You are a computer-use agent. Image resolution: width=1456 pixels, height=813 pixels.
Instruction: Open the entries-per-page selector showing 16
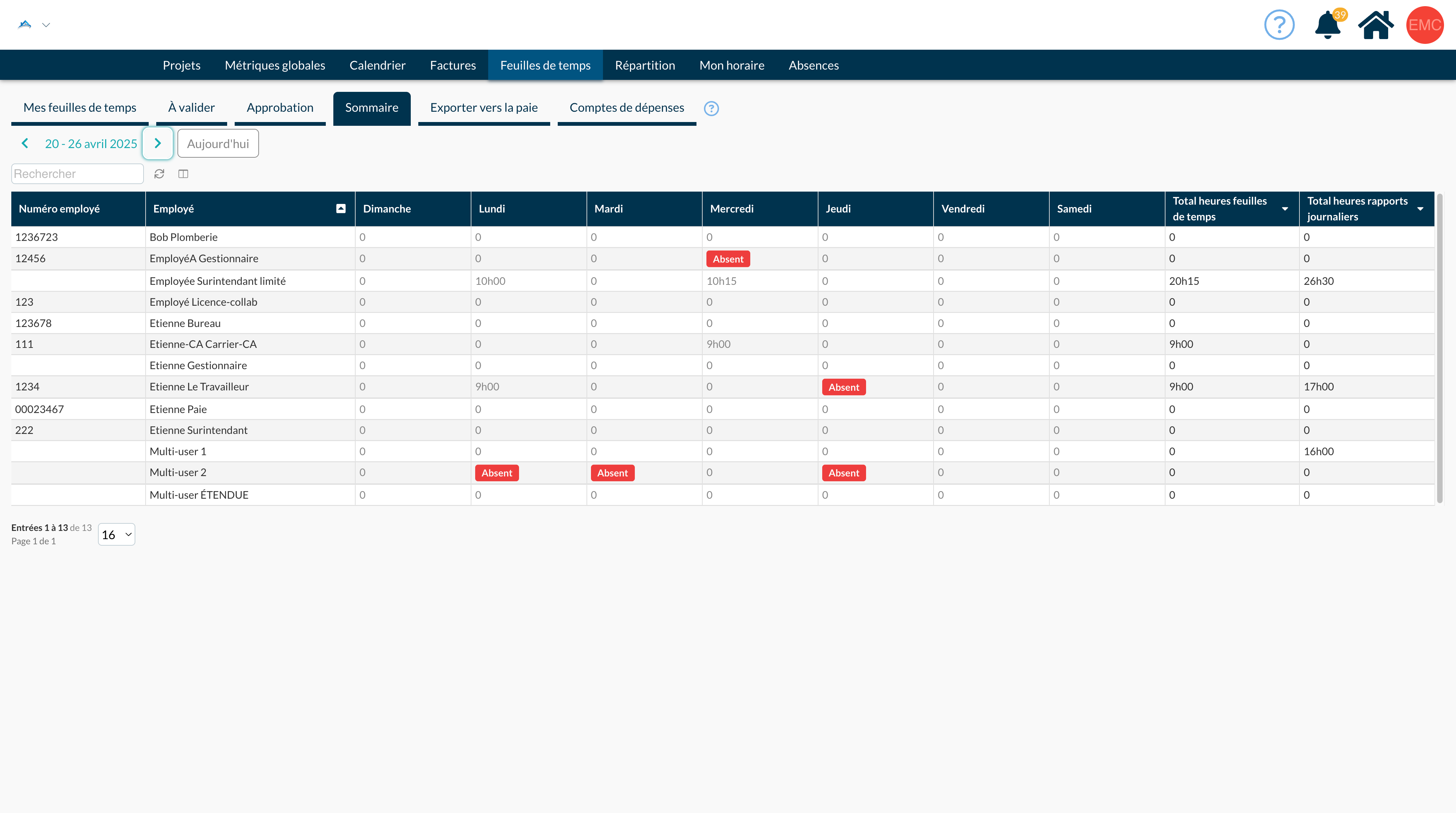coord(116,535)
